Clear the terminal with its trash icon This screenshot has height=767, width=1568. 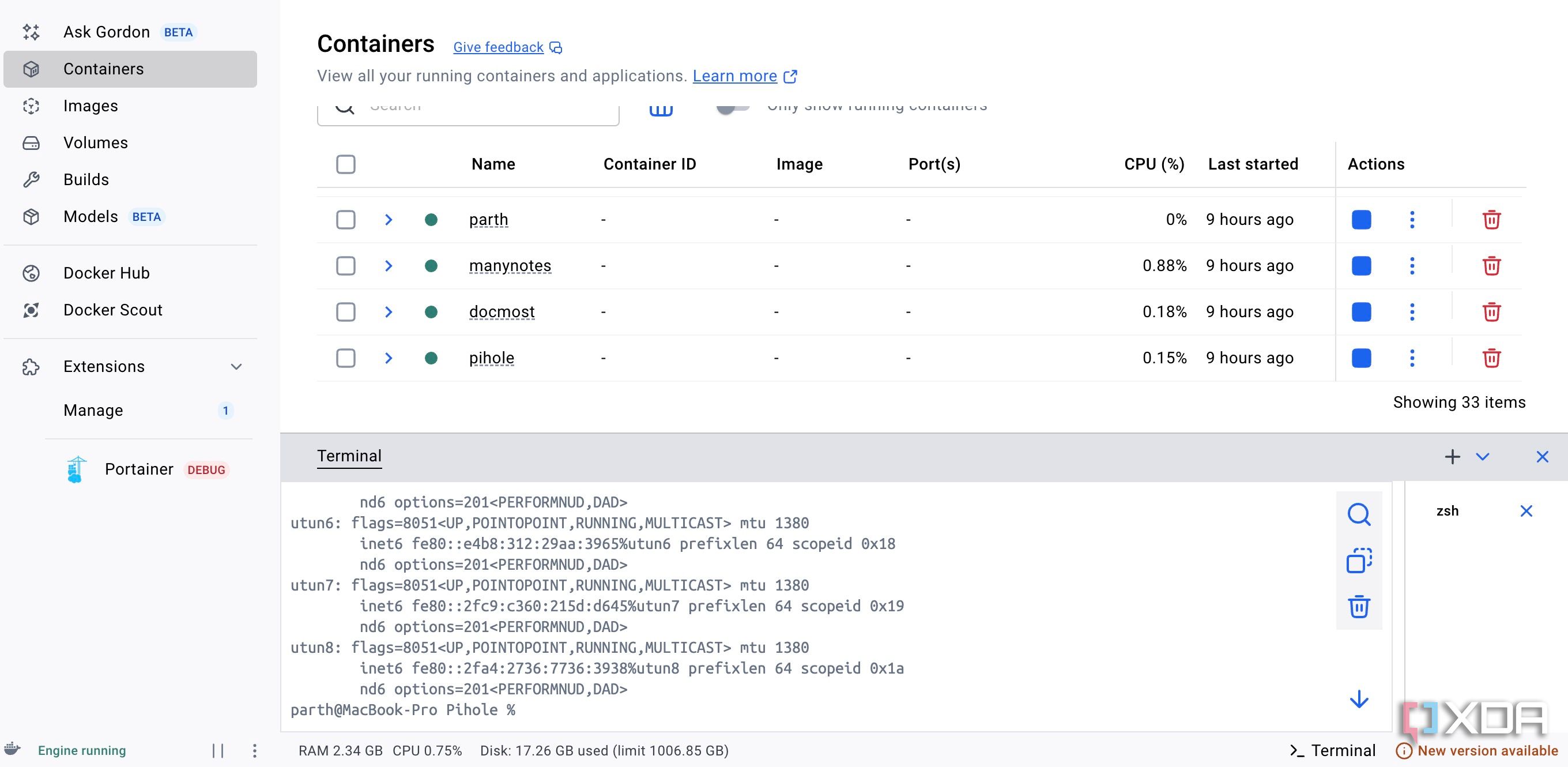[x=1359, y=607]
